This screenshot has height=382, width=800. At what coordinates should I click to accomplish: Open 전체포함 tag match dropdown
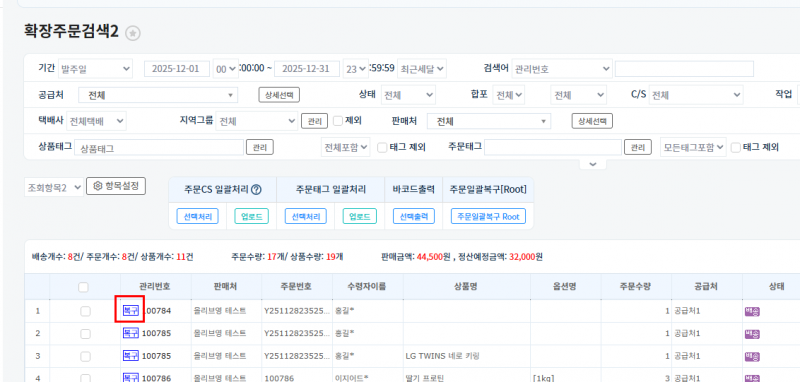click(x=346, y=147)
